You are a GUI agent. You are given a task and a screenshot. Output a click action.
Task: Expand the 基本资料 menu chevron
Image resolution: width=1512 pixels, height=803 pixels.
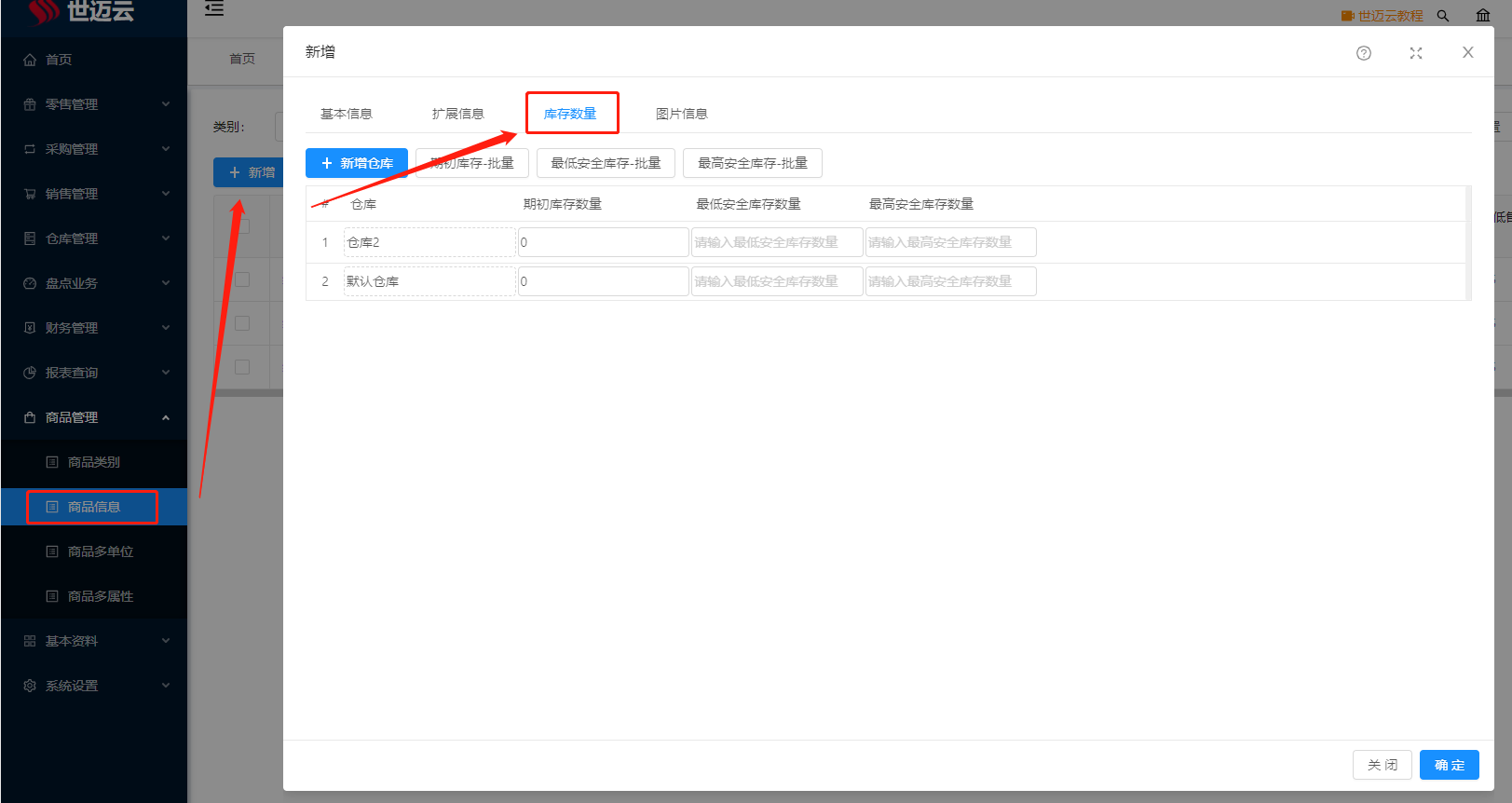[166, 641]
